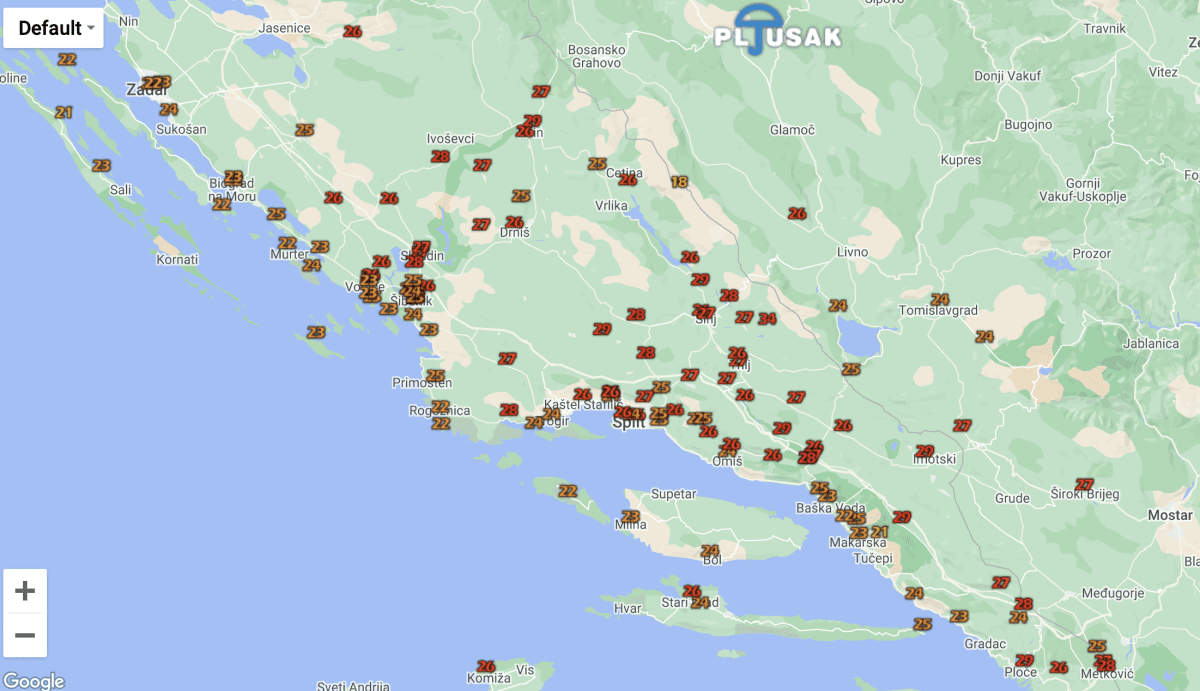
Task: Select the 18 temperature marker near Cetina
Action: point(680,181)
